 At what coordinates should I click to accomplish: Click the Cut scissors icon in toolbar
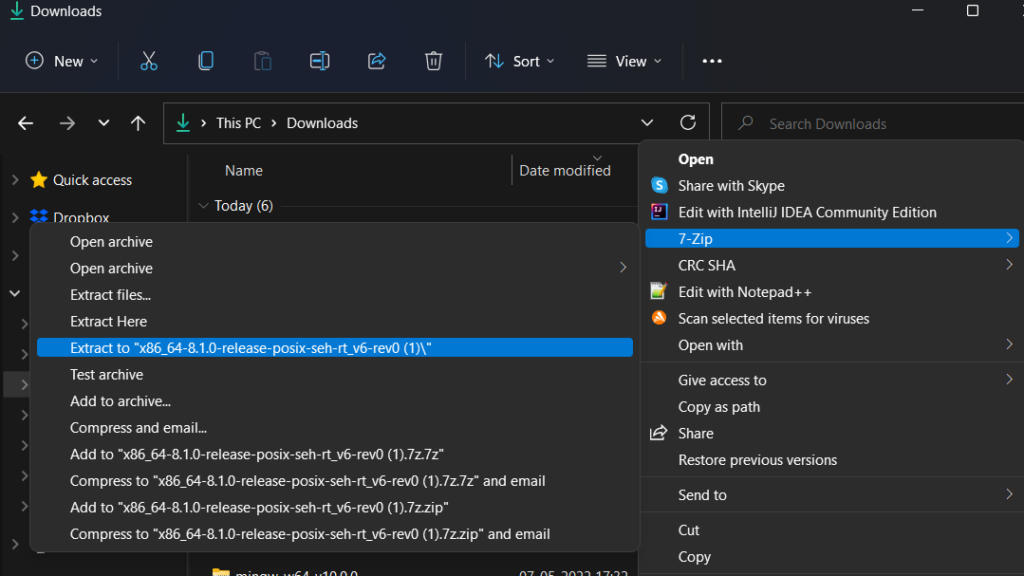point(149,61)
